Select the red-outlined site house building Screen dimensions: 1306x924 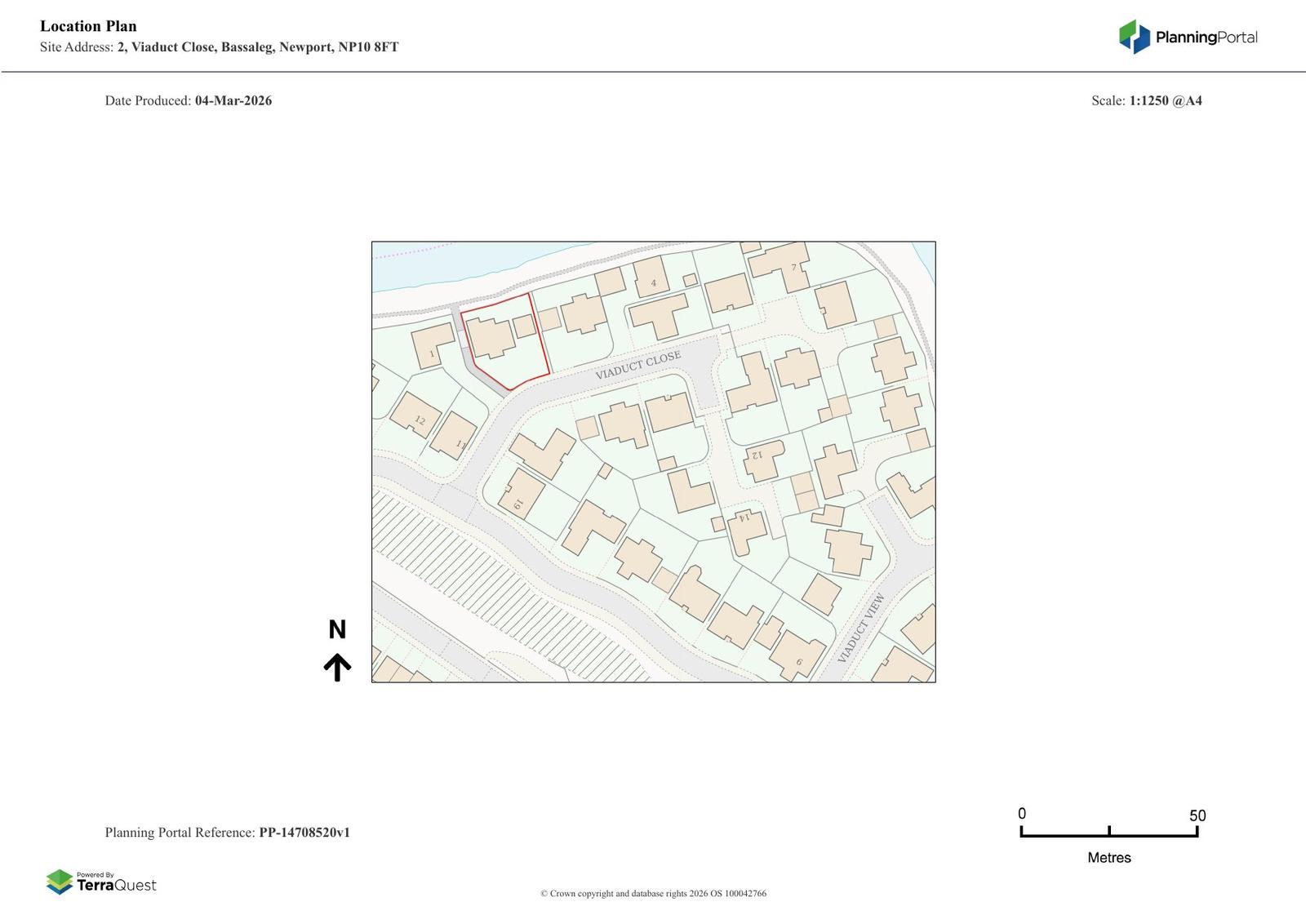(490, 337)
